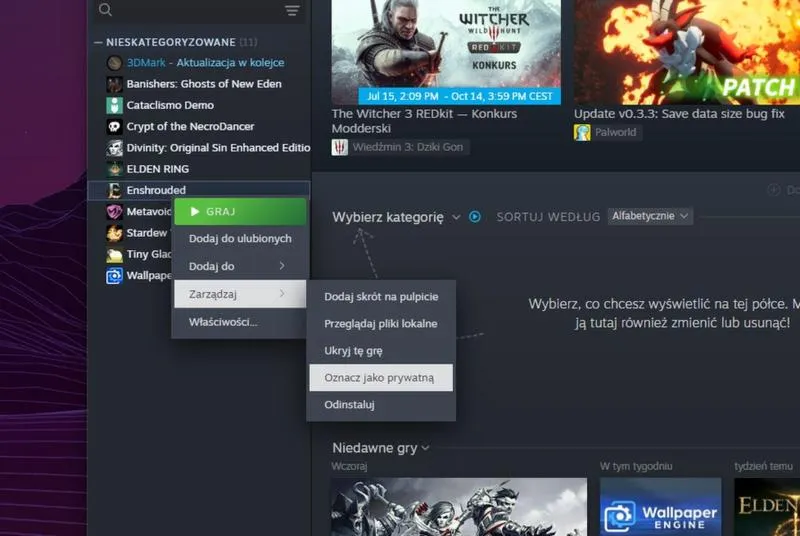
Task: Click the Palworld game tag
Action: tap(607, 133)
